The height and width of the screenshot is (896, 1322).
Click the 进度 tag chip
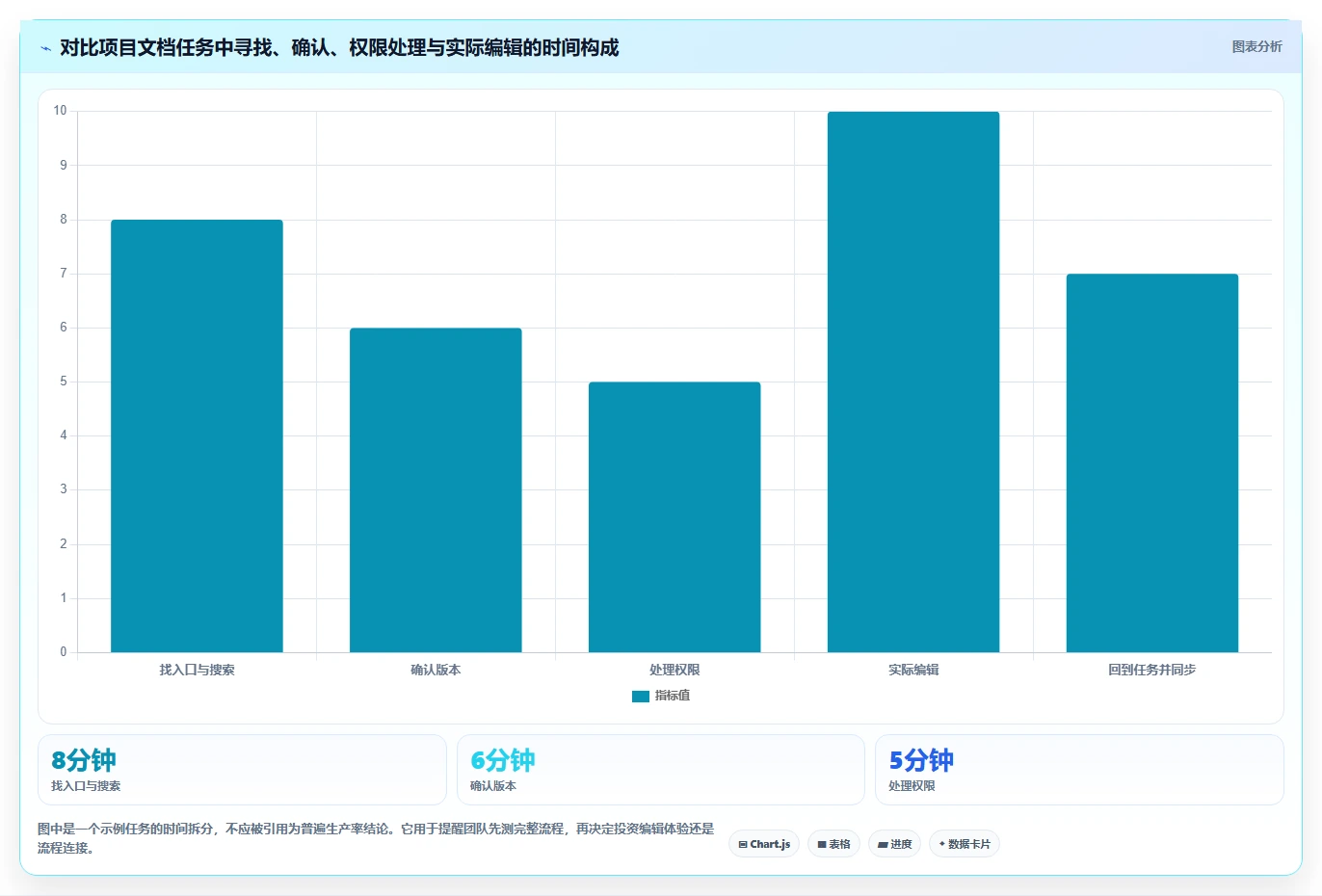(x=894, y=844)
